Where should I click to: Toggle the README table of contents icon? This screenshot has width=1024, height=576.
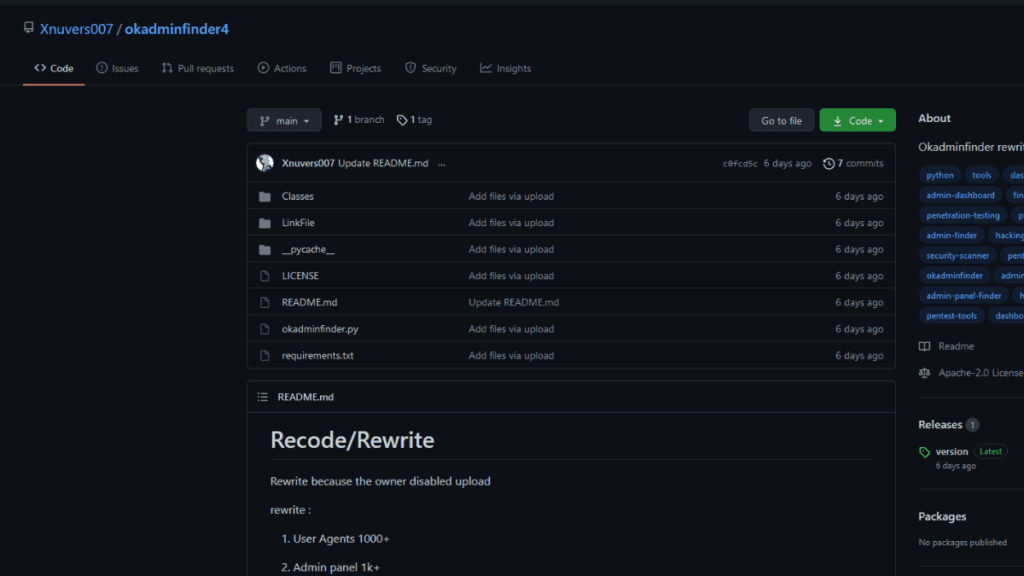click(x=263, y=397)
